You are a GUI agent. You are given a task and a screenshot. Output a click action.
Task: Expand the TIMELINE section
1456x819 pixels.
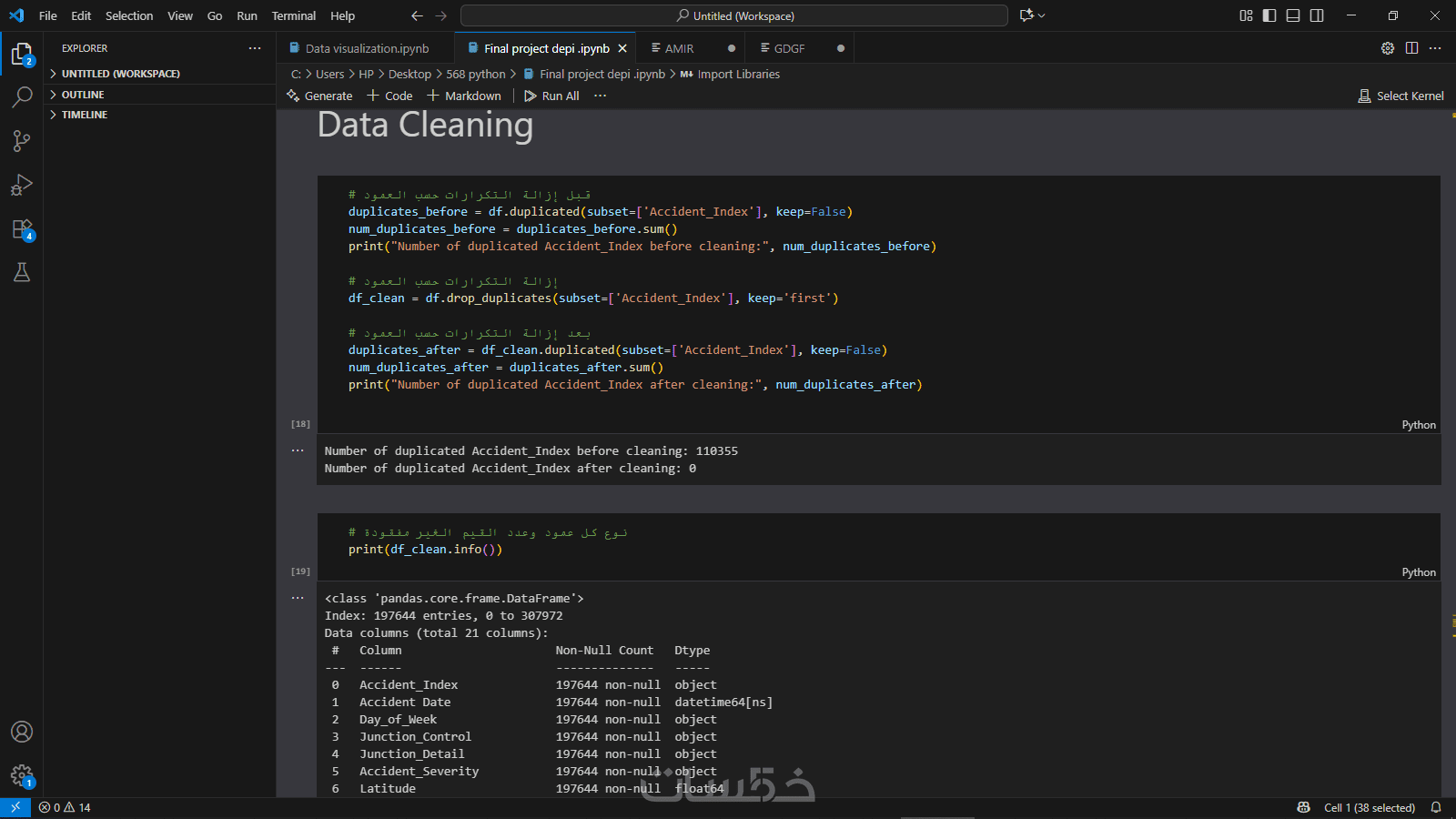(x=85, y=115)
